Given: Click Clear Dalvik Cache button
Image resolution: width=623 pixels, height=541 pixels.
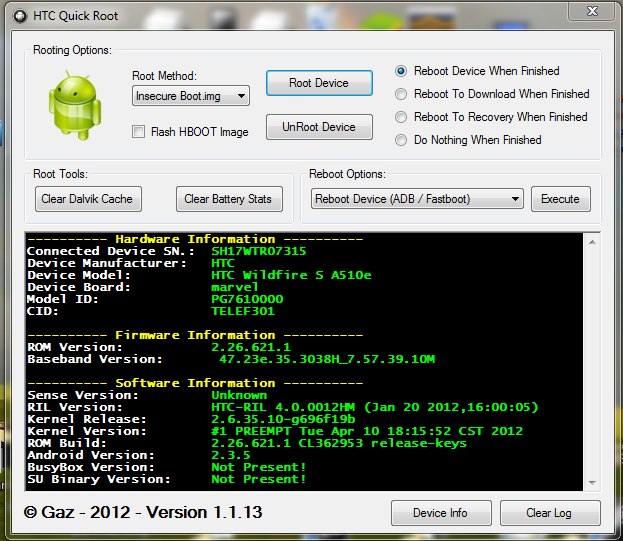Looking at the screenshot, I should click(x=88, y=199).
